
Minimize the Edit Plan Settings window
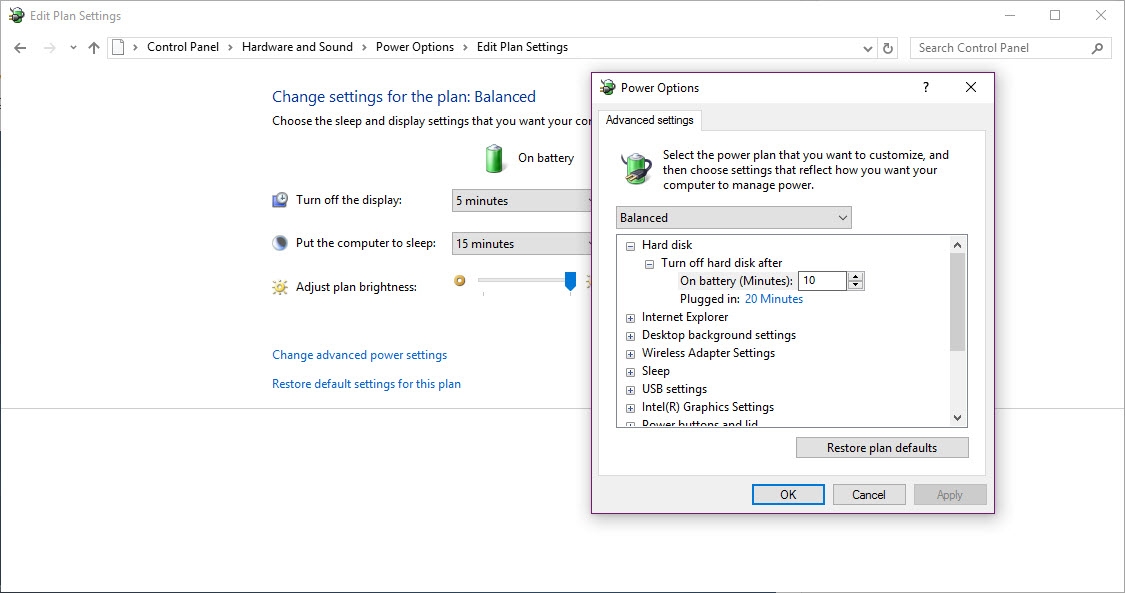1010,15
